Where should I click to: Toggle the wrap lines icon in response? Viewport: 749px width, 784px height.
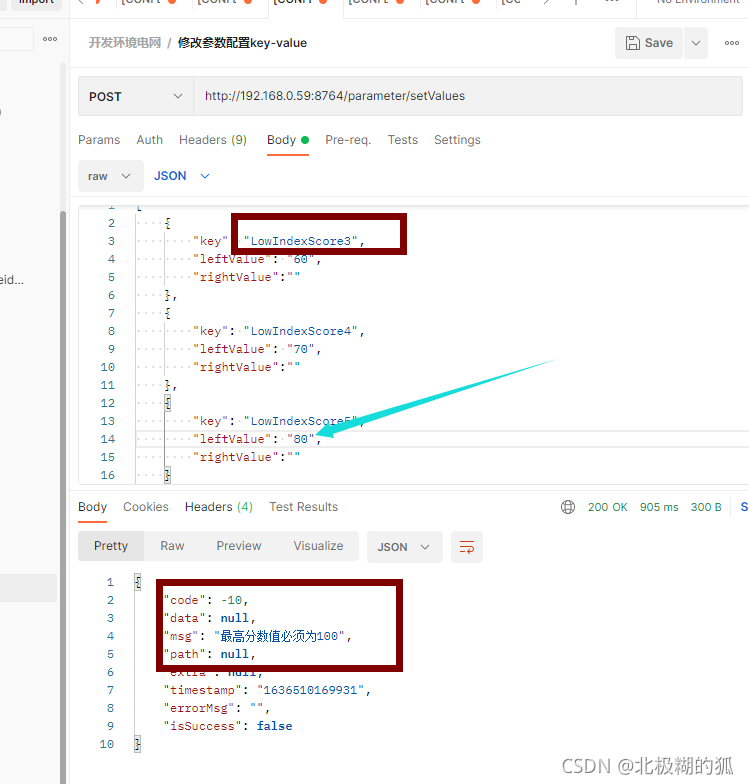click(466, 547)
